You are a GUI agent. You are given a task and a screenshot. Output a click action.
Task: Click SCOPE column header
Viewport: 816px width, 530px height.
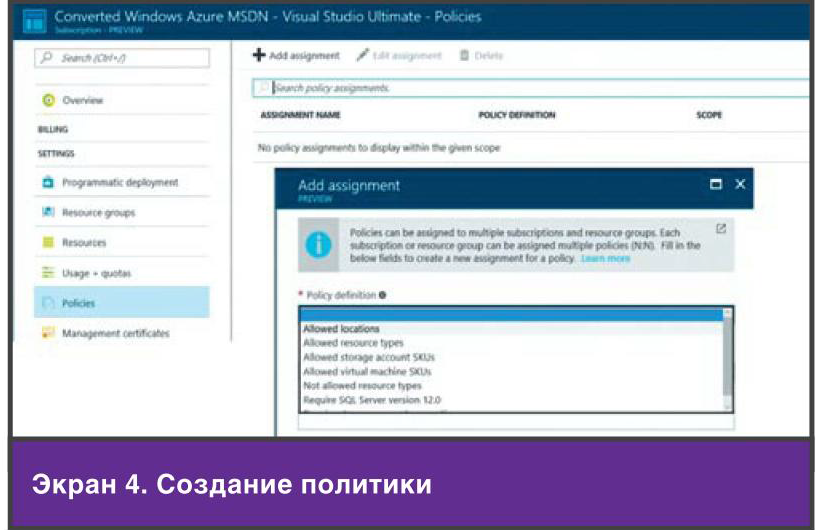click(709, 115)
